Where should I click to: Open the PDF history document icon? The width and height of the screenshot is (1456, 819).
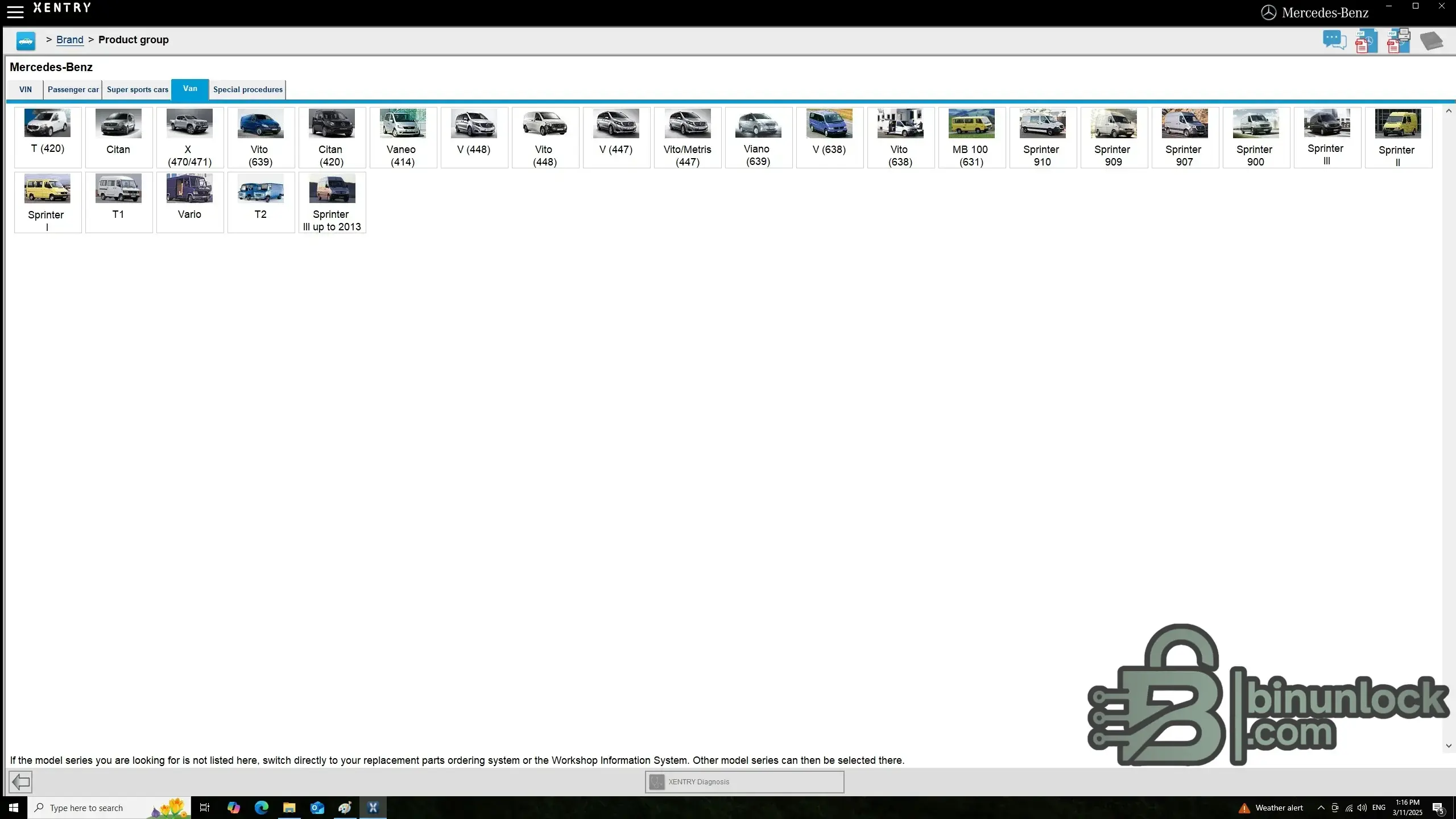tap(1366, 40)
